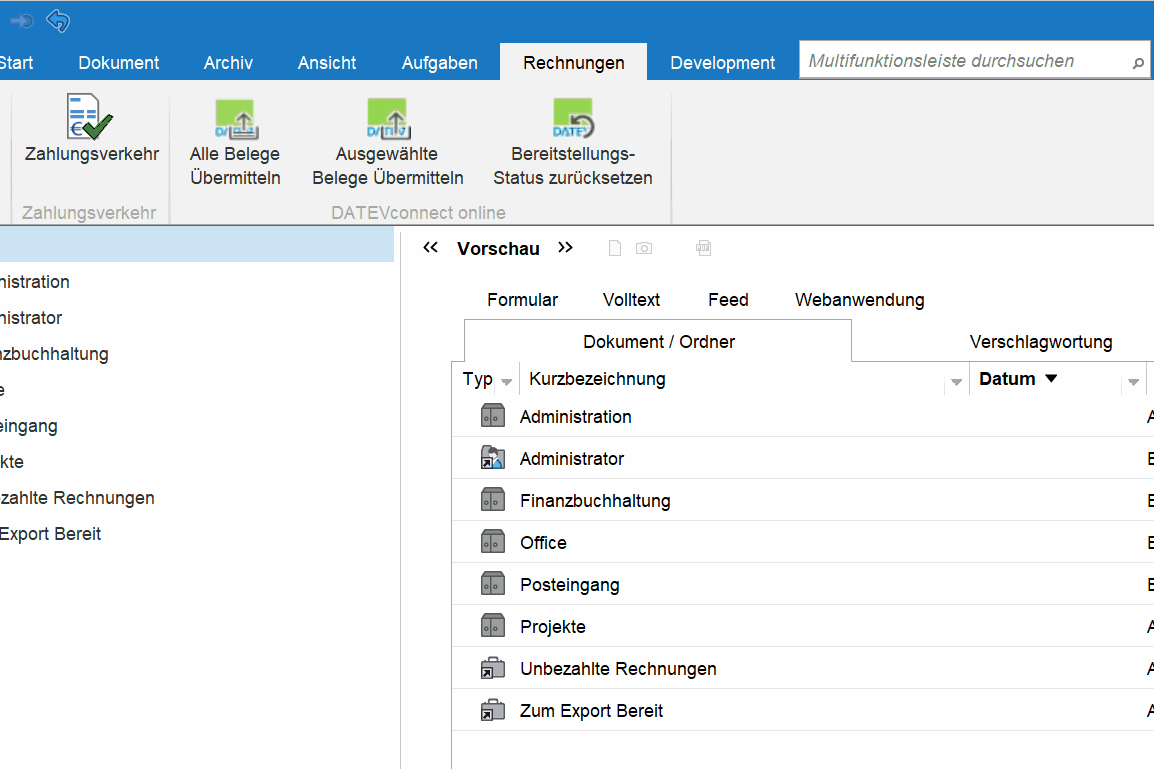
Task: Select Administration row in the list
Action: [x=802, y=416]
